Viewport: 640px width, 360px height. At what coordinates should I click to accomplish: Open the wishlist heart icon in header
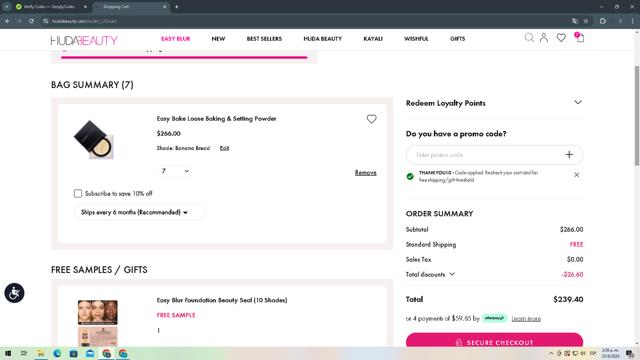point(561,38)
